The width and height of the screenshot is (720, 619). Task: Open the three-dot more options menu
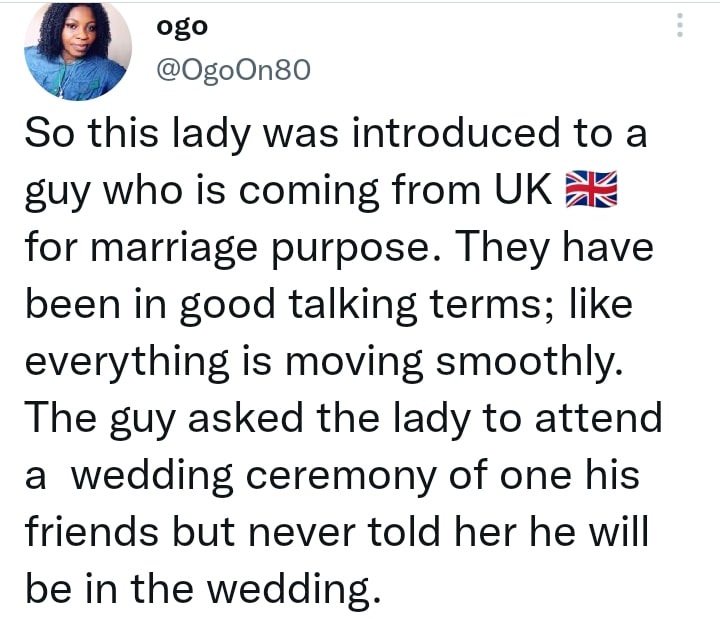[680, 25]
